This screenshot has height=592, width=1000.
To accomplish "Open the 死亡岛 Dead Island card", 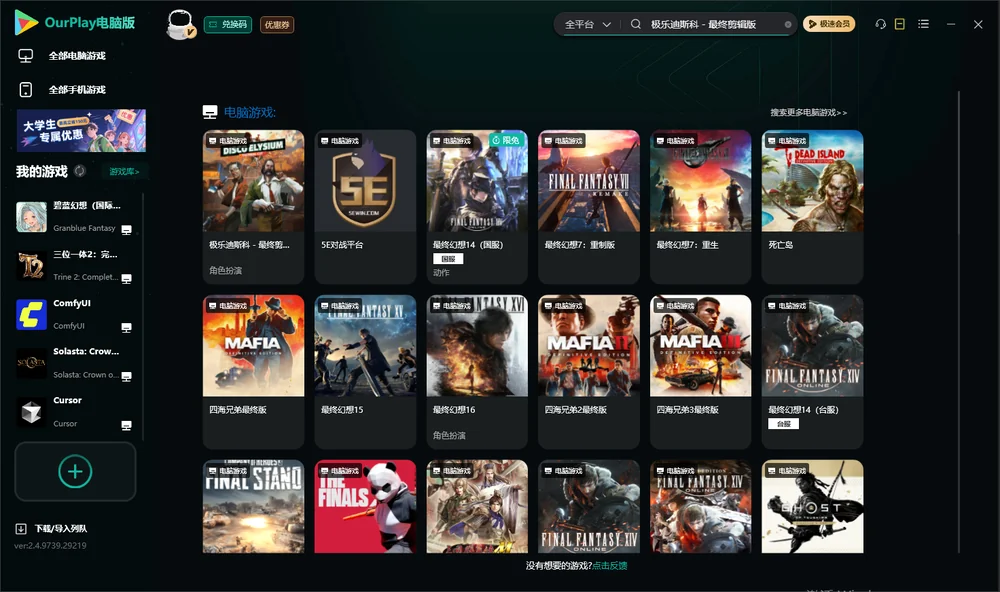I will coord(812,207).
